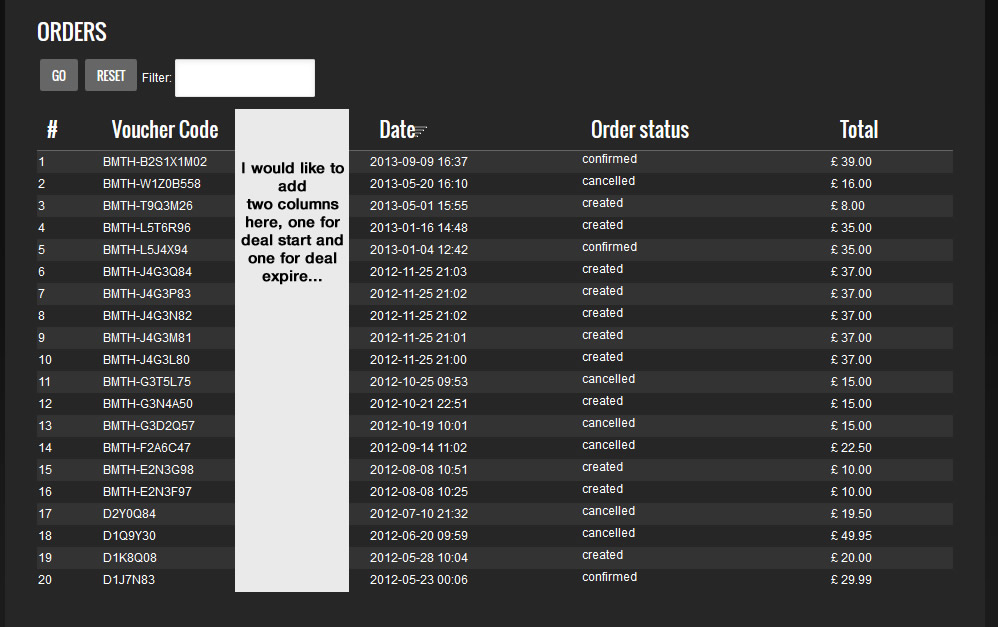
Task: Select voucher code BMTH-J4G3Q84
Action: point(147,272)
